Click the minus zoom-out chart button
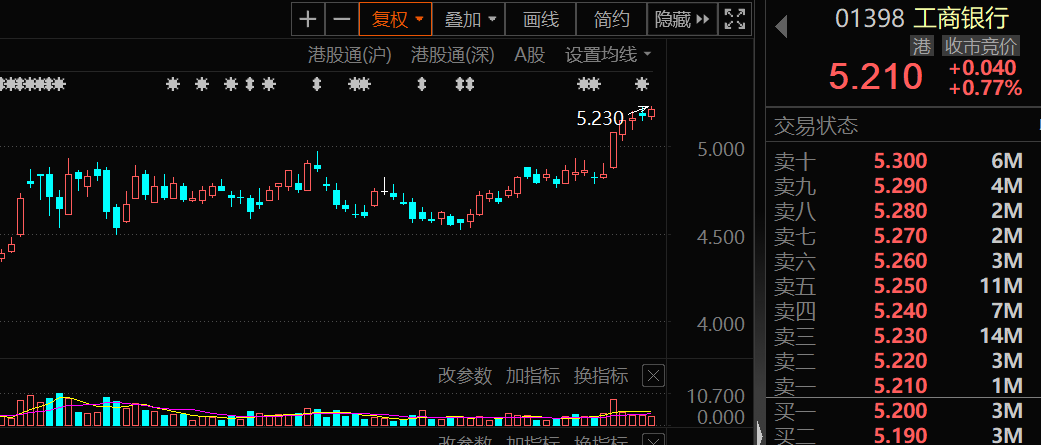This screenshot has height=445, width=1041. 342,18
